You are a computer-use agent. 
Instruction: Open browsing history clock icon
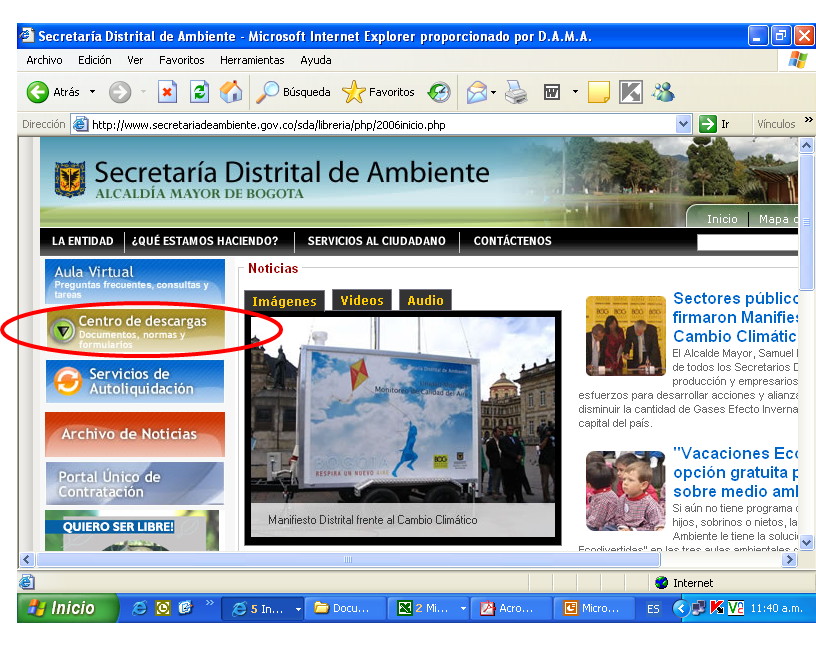point(439,92)
